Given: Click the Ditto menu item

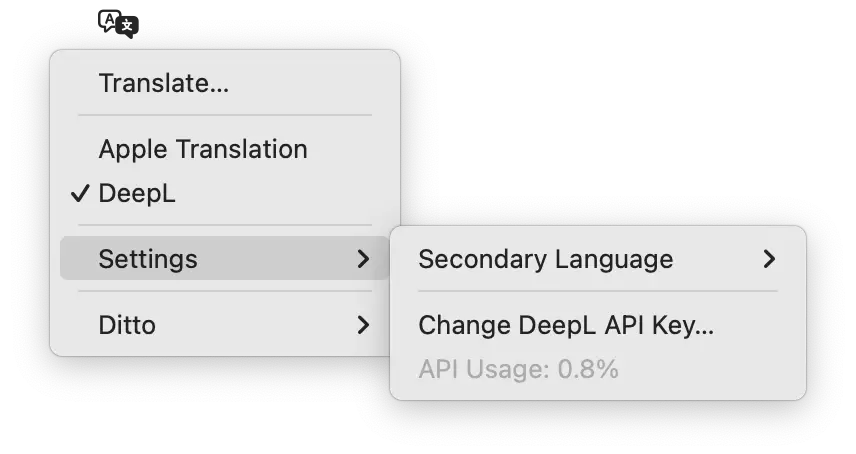Looking at the screenshot, I should (127, 325).
